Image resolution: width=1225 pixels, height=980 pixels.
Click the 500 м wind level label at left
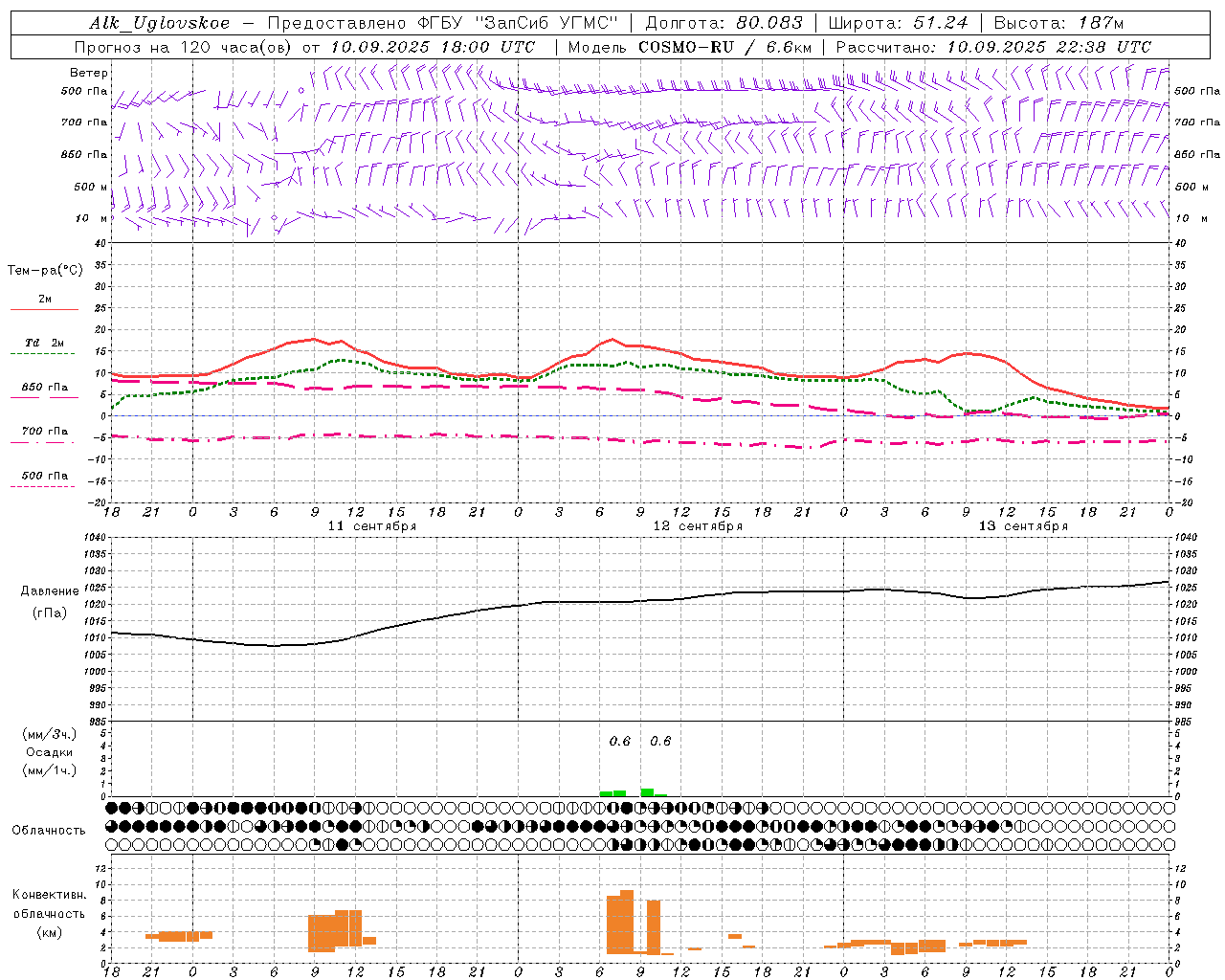[91, 187]
